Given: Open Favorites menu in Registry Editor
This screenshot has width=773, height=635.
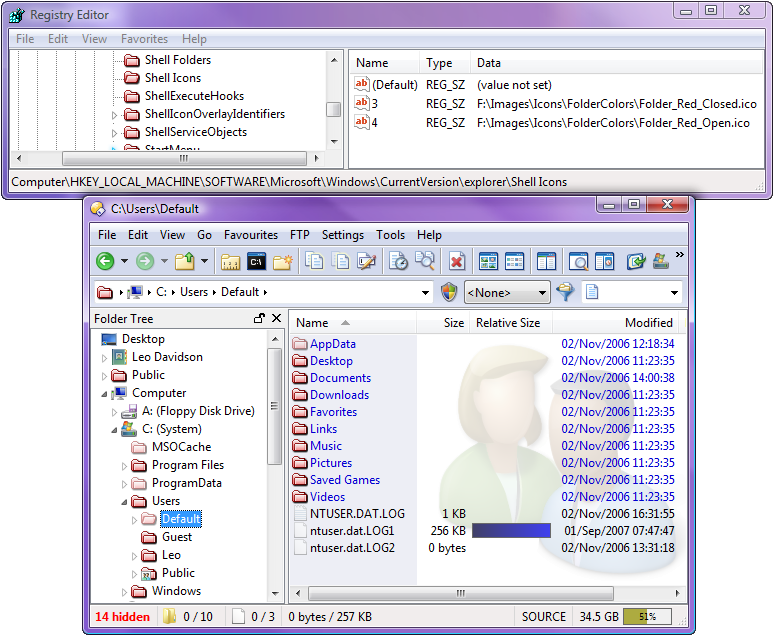Looking at the screenshot, I should (x=144, y=38).
